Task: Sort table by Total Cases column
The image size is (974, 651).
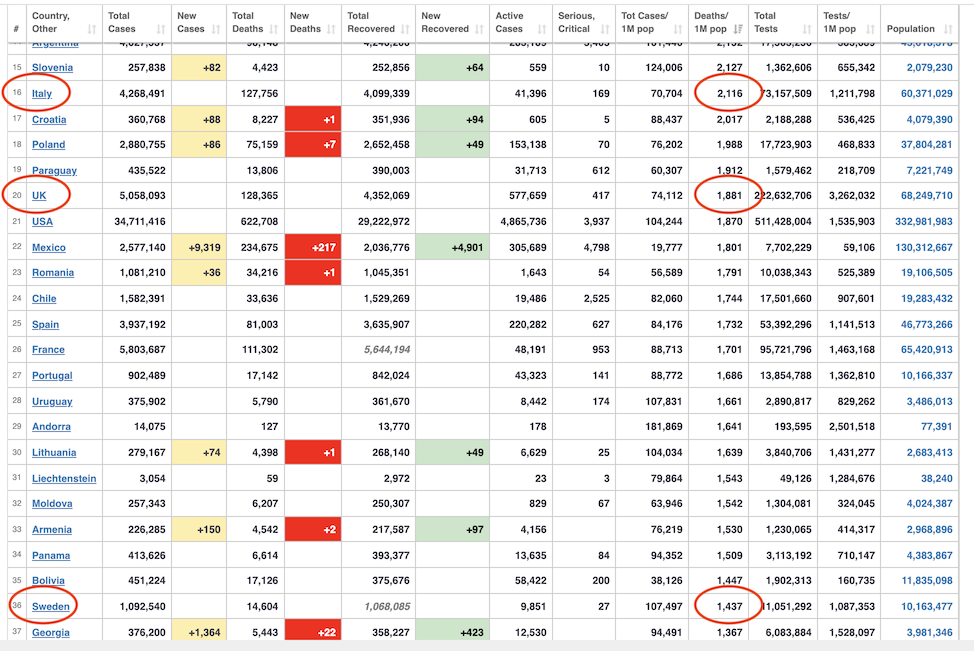Action: [137, 23]
